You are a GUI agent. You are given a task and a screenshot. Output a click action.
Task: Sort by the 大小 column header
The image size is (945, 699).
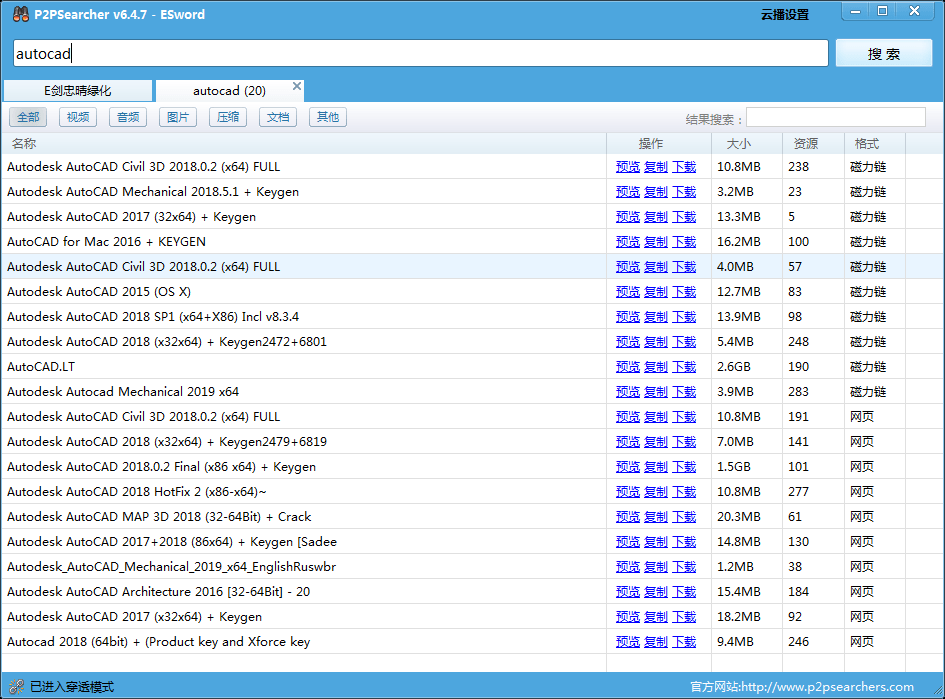(x=747, y=143)
